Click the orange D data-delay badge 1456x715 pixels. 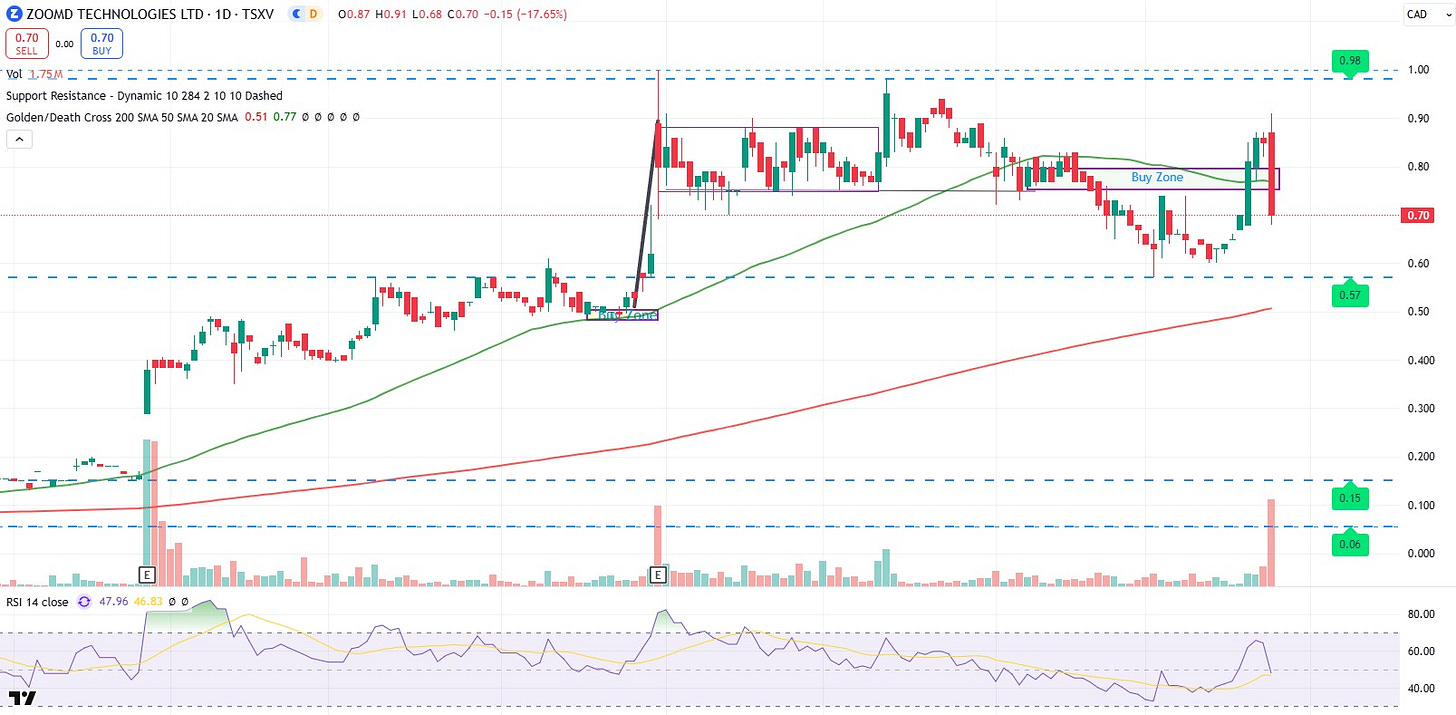(x=313, y=15)
